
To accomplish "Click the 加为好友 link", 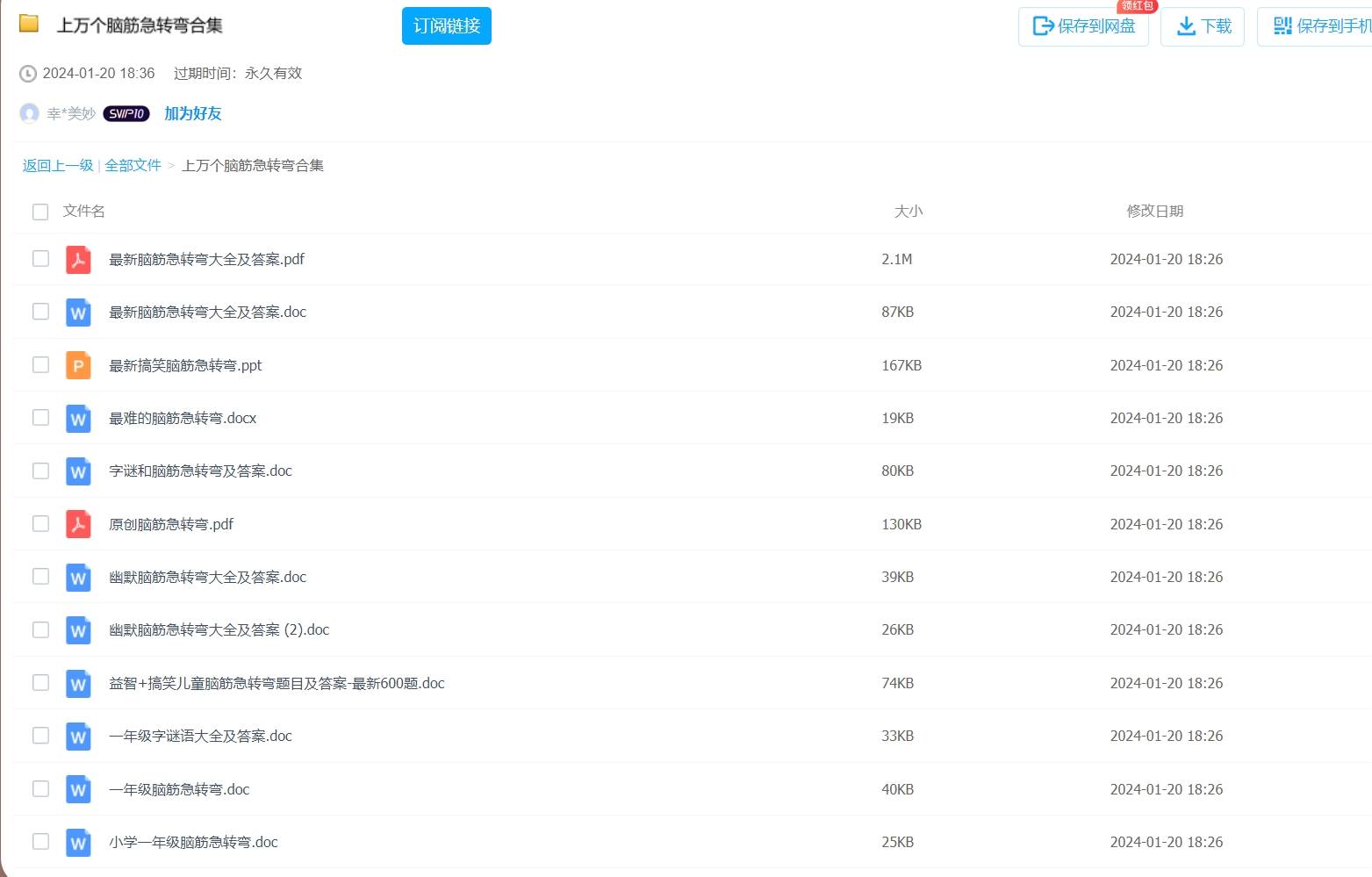I will [x=193, y=113].
